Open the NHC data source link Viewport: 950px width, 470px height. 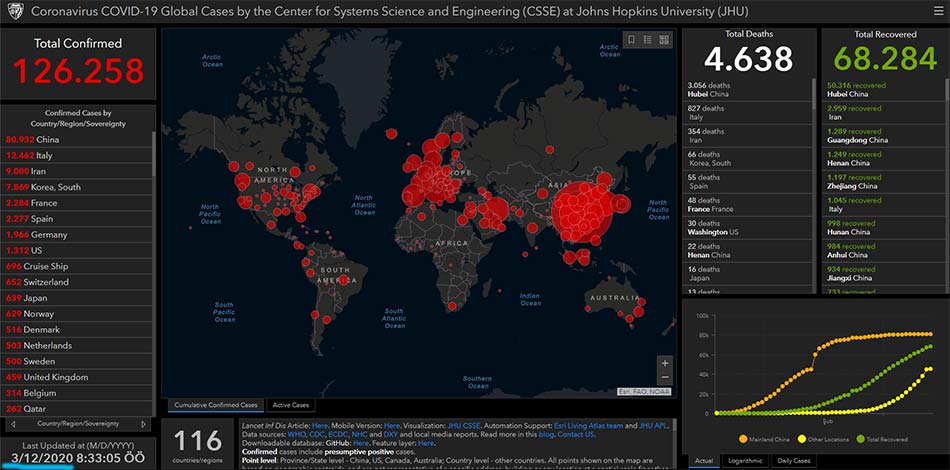(x=359, y=434)
